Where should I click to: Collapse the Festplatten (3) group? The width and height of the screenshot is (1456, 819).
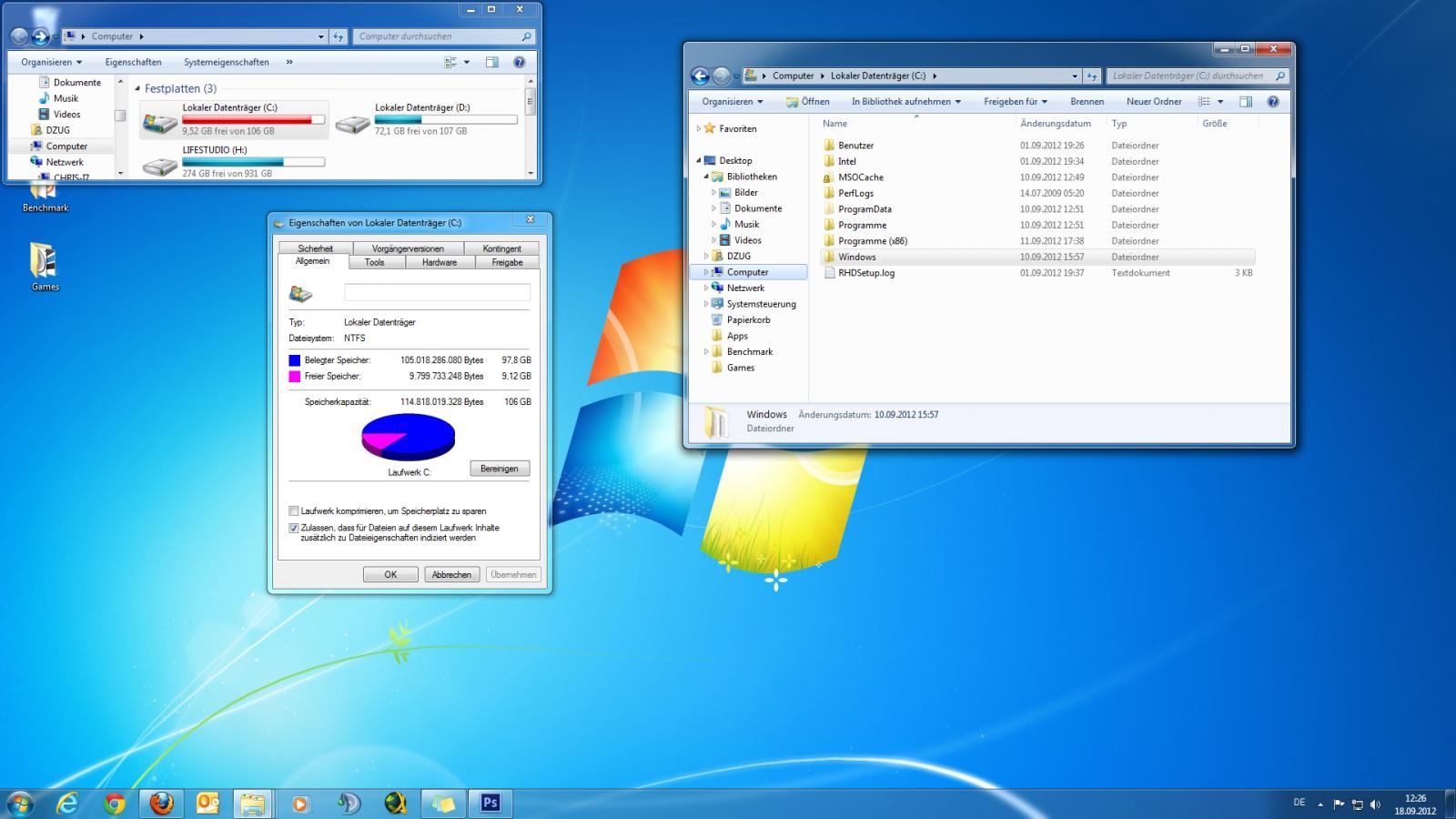(137, 89)
